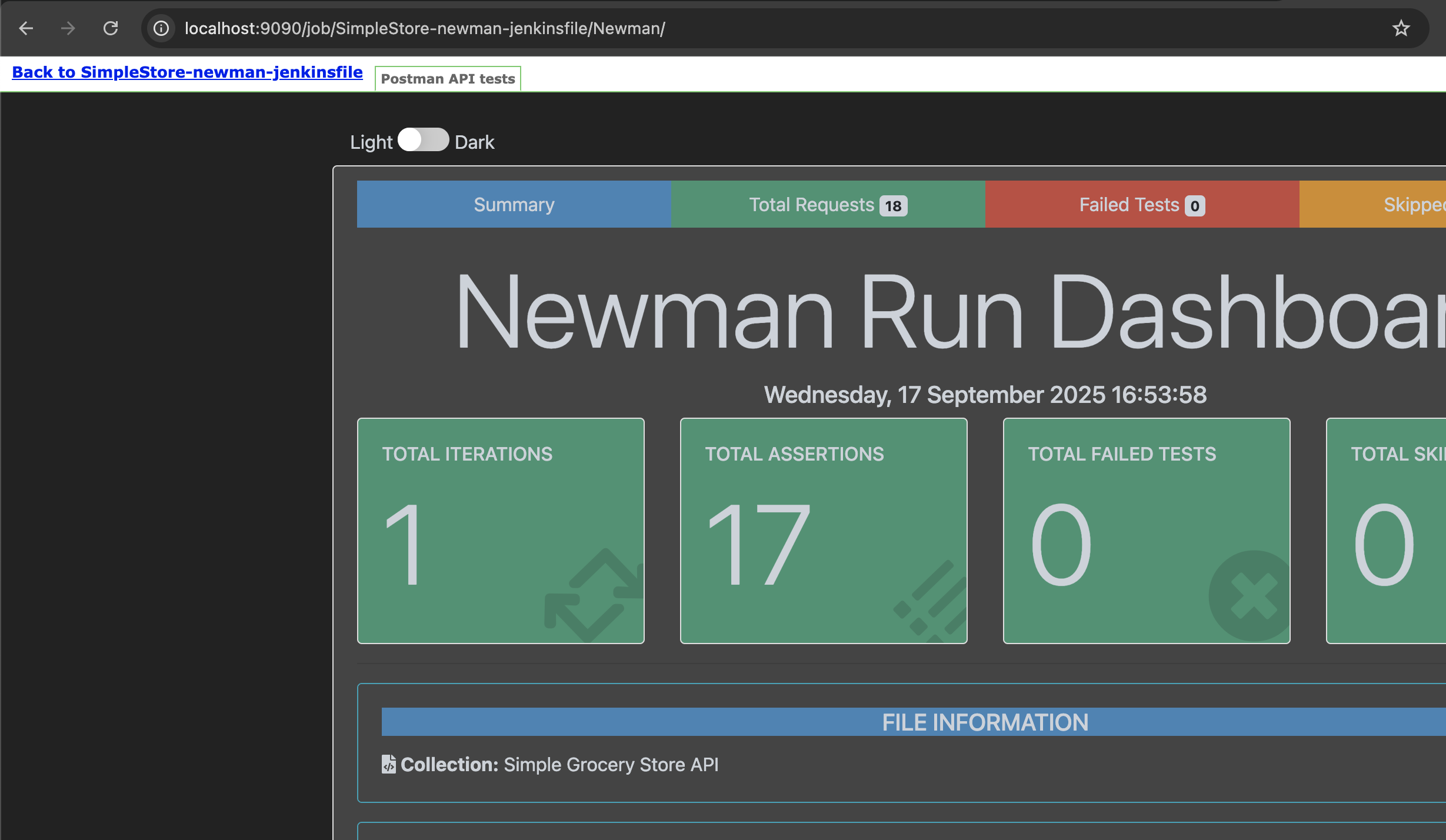Open the Total Requests tab
1446x840 pixels.
(x=828, y=204)
